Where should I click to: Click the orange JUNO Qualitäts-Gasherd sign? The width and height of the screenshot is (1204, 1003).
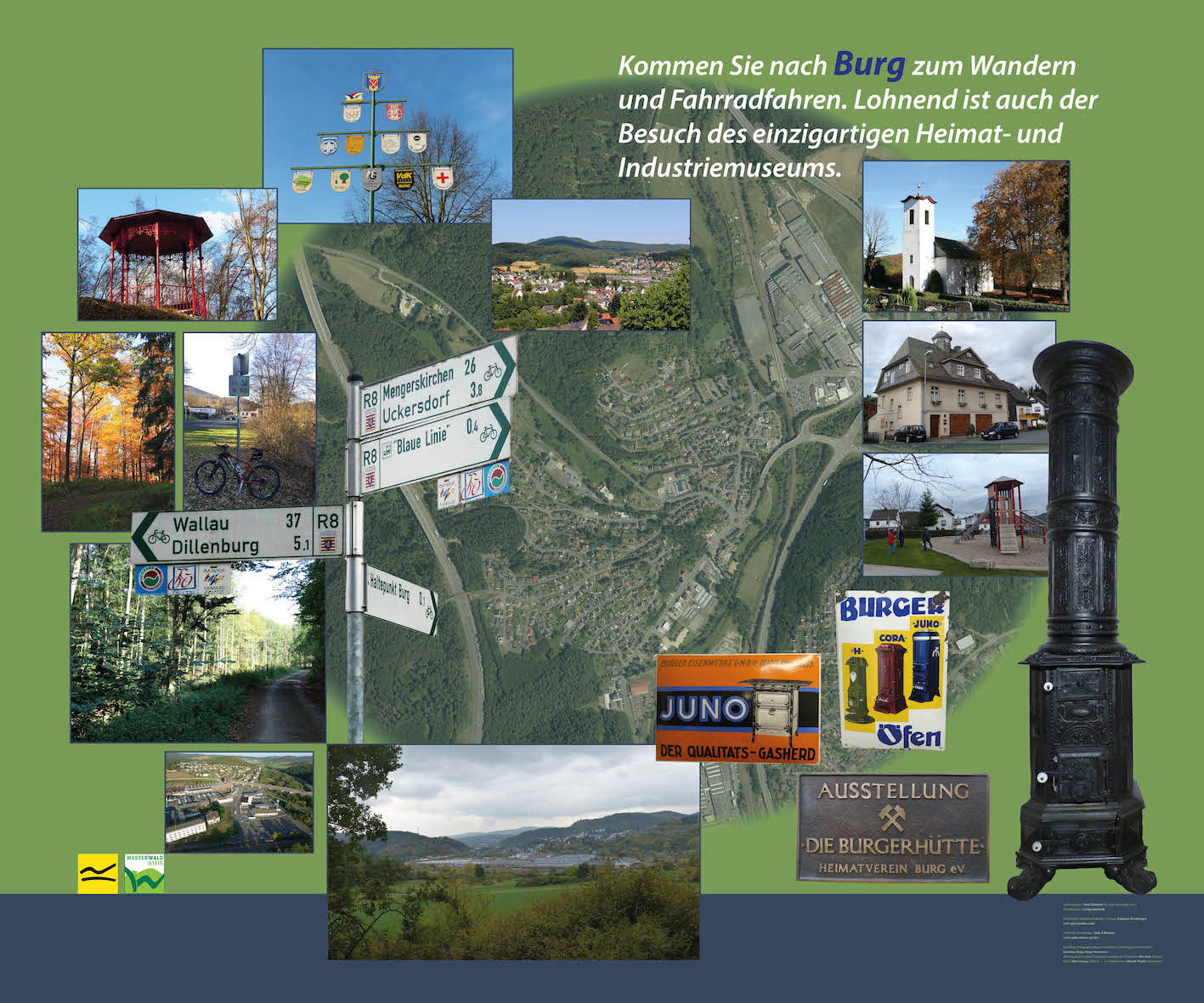[x=738, y=708]
